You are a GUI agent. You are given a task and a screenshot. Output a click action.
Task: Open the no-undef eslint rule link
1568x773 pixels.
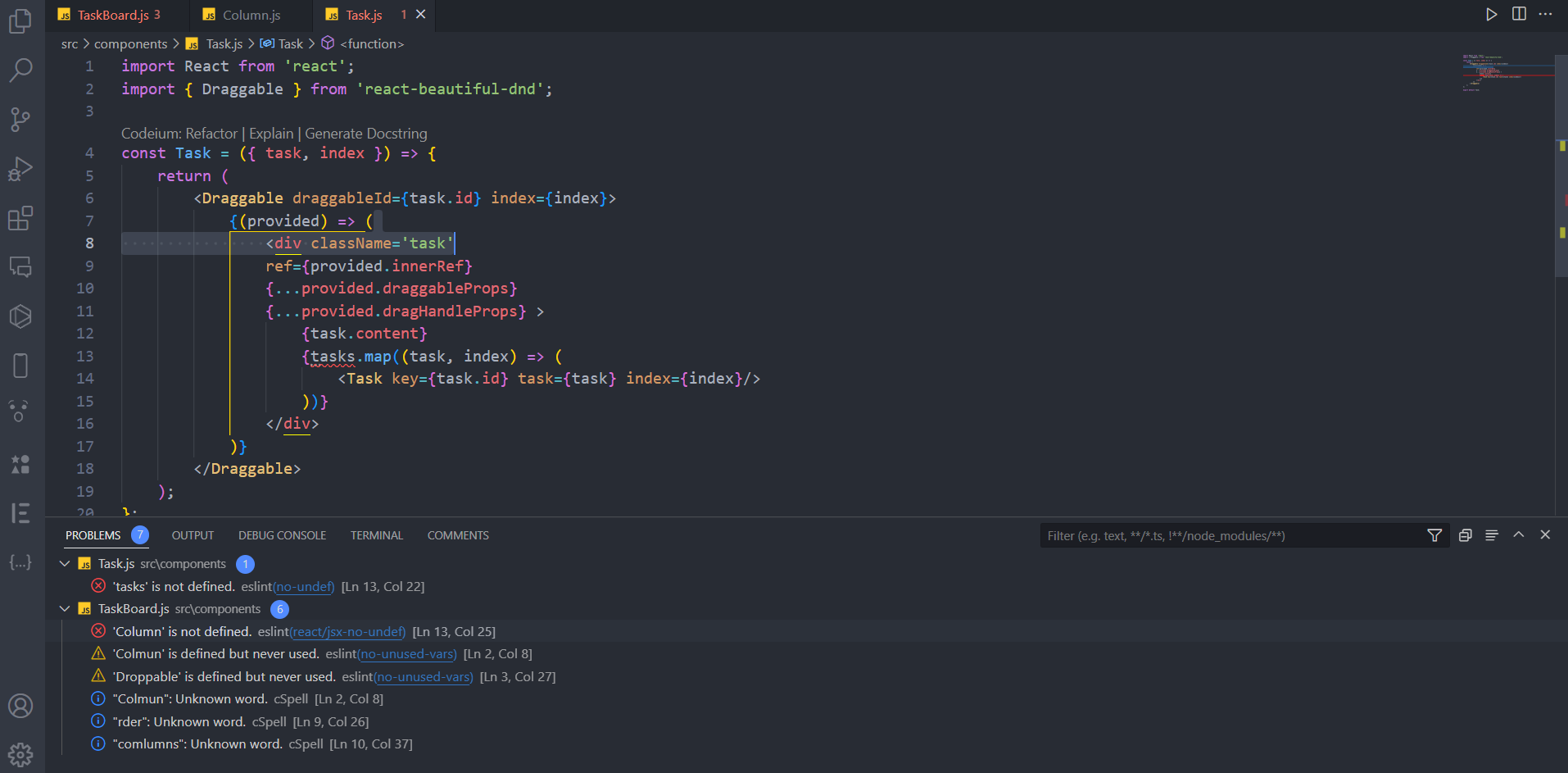tap(304, 587)
